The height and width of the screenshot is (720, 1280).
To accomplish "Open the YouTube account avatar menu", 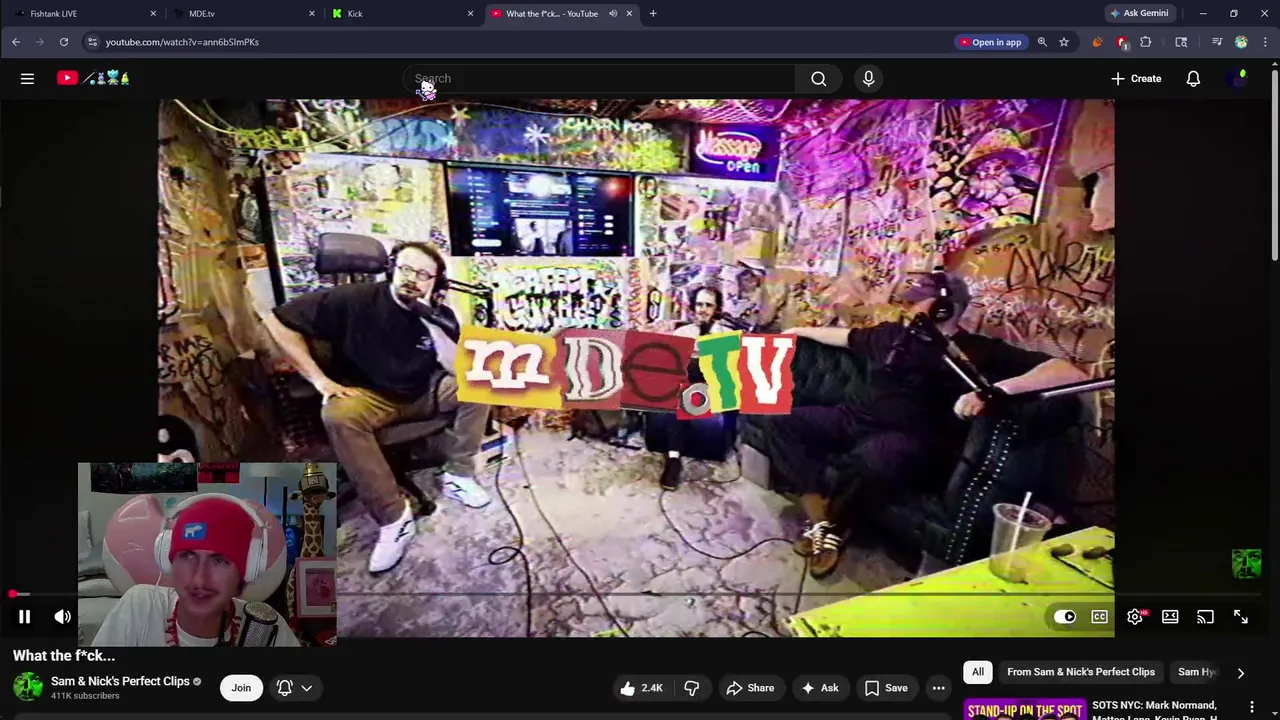I will click(x=1238, y=78).
